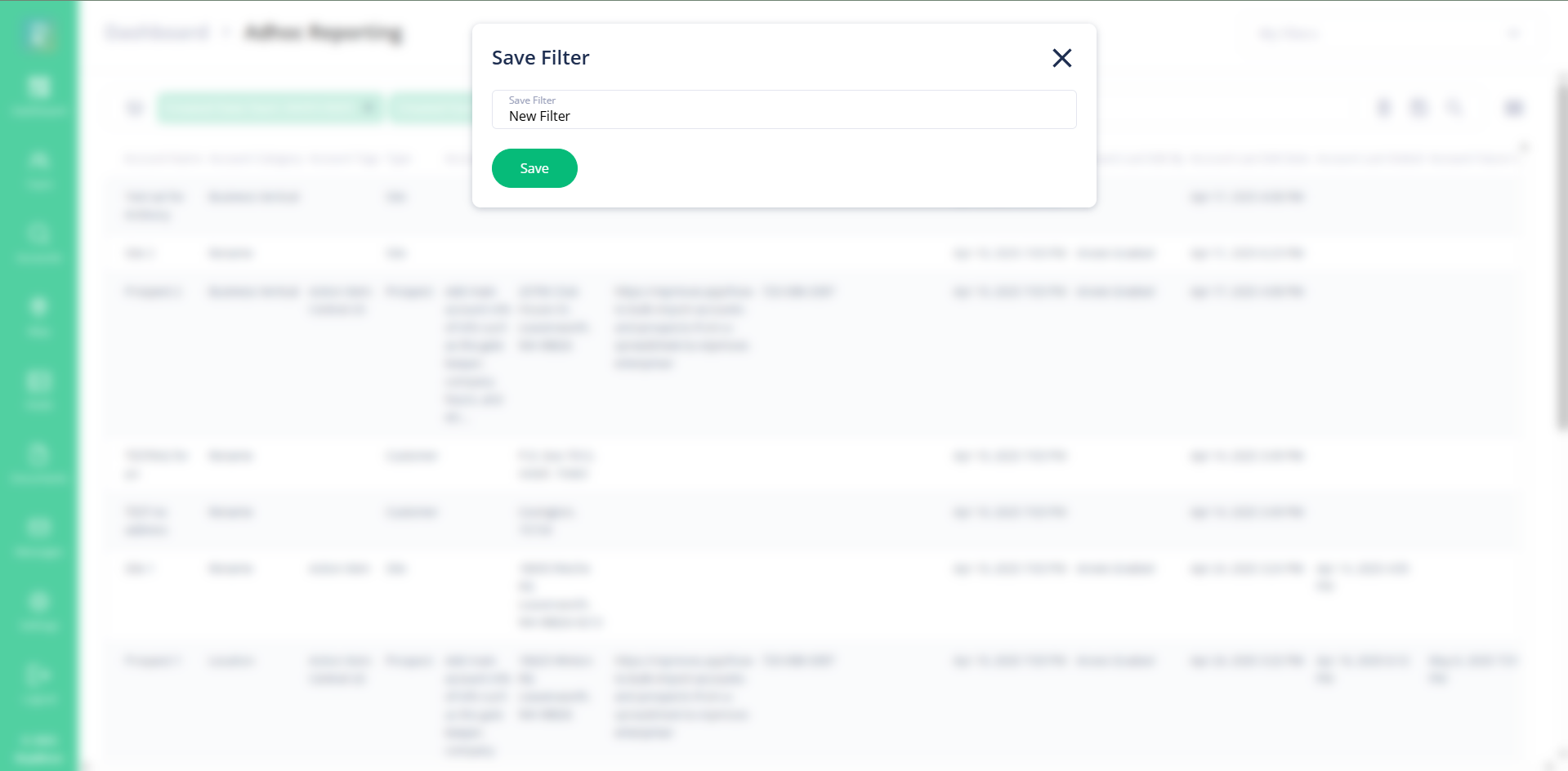Click the document icon in the sidebar

click(38, 462)
